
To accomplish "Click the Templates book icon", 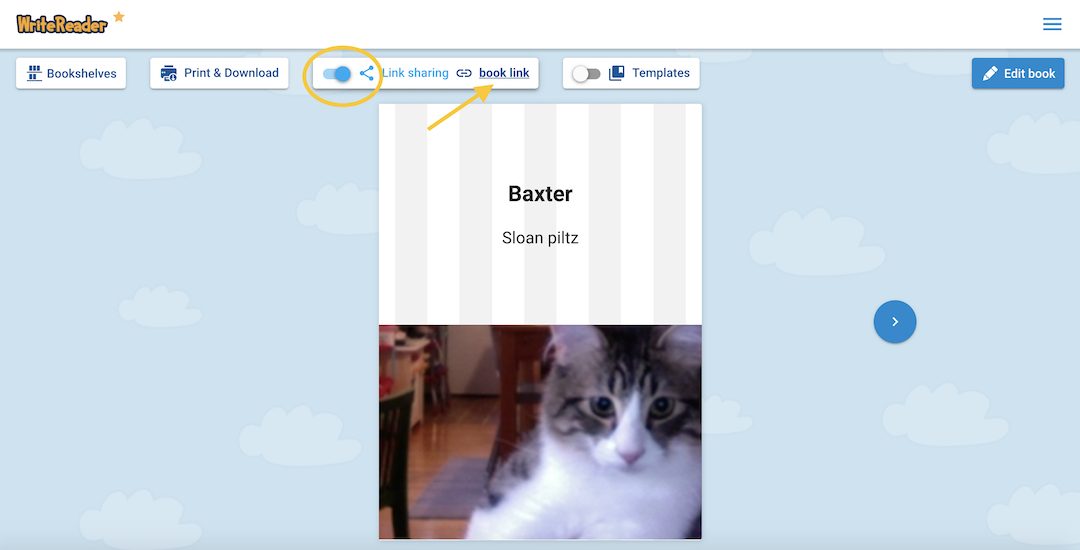I will [x=616, y=73].
